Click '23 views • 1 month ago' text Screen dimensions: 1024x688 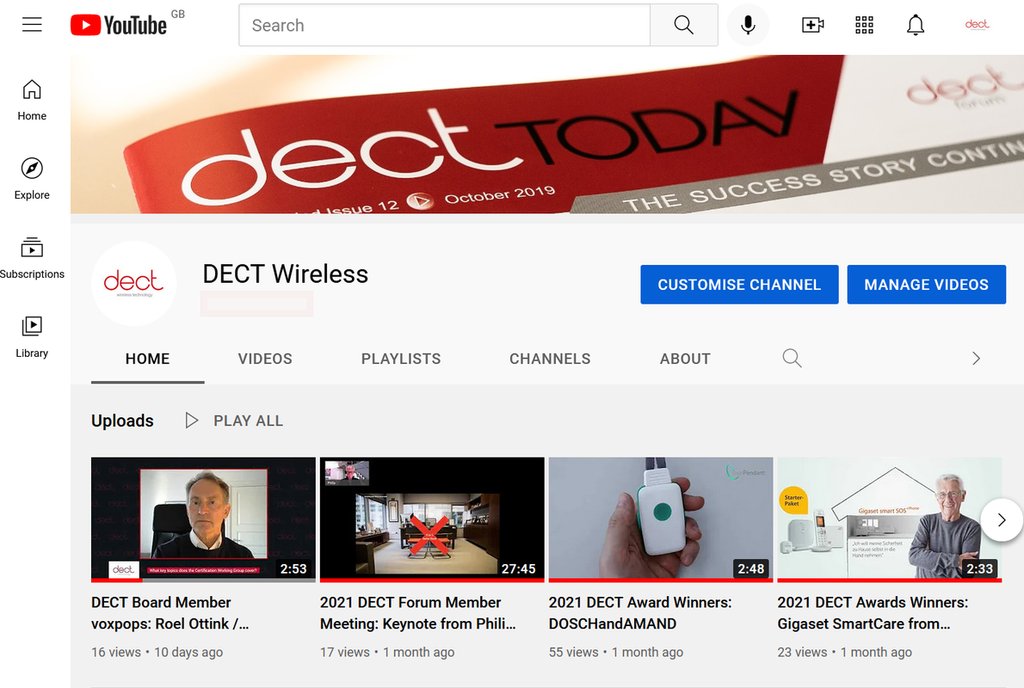coord(844,652)
